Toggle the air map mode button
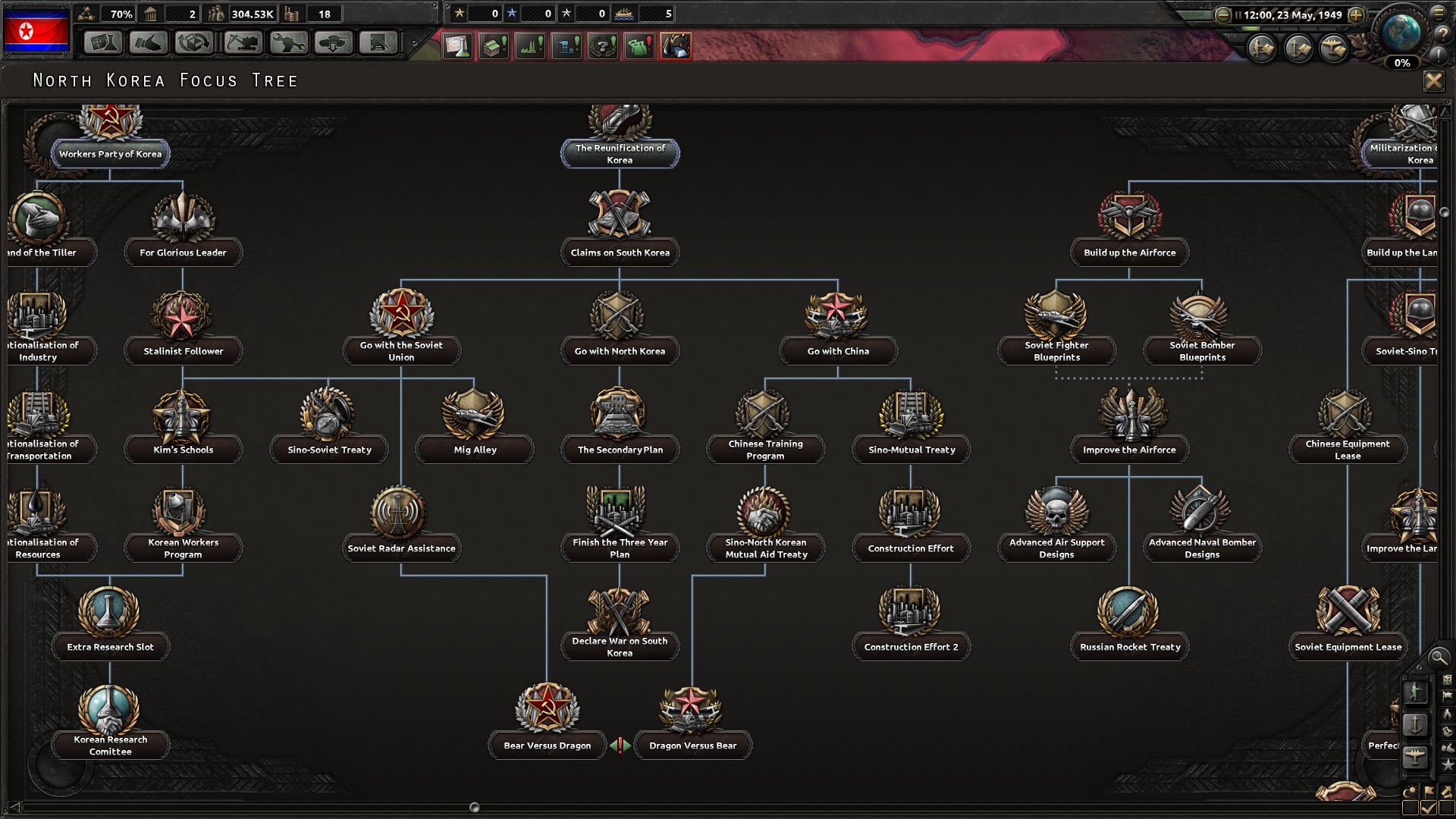 (1415, 756)
